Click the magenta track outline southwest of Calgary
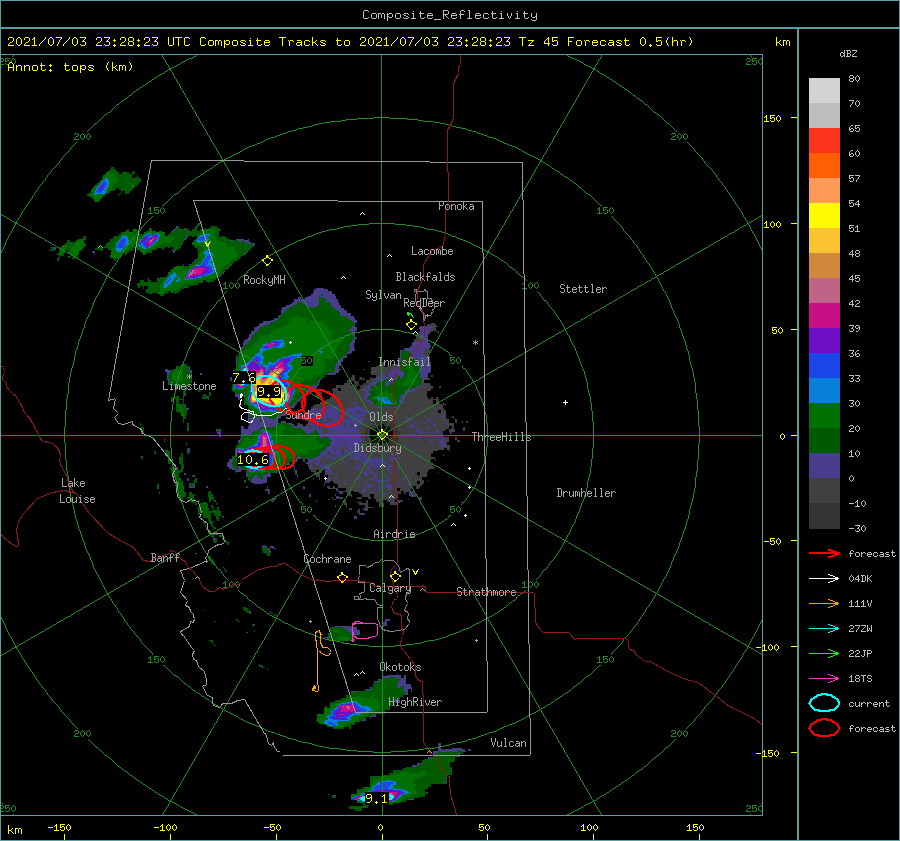900x841 pixels. pos(365,630)
